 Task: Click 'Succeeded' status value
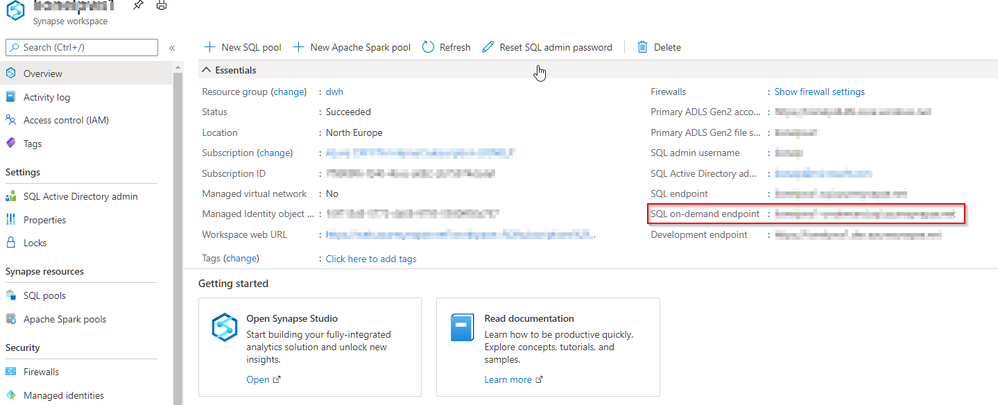tap(348, 112)
